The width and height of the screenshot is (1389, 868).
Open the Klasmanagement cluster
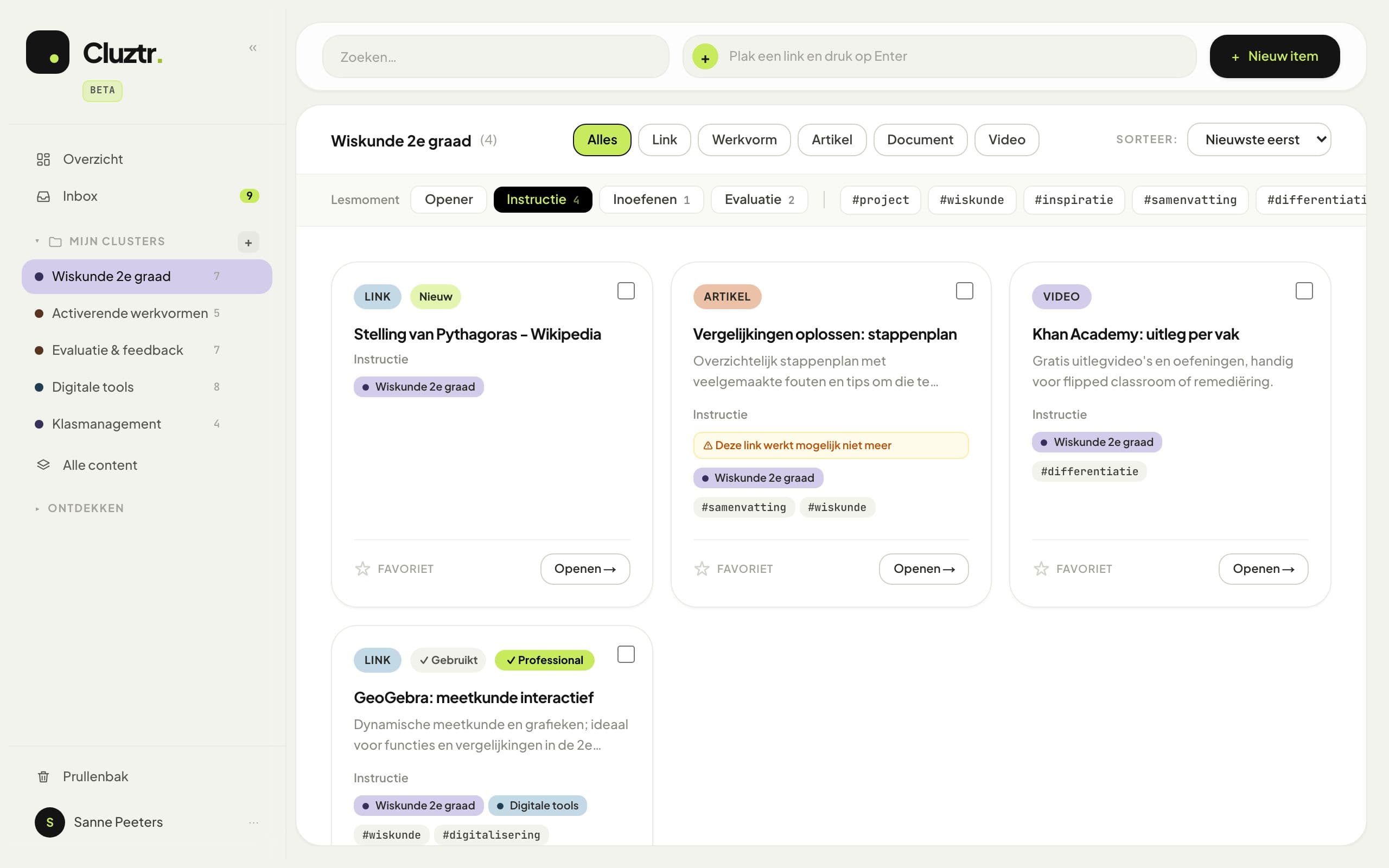coord(146,424)
